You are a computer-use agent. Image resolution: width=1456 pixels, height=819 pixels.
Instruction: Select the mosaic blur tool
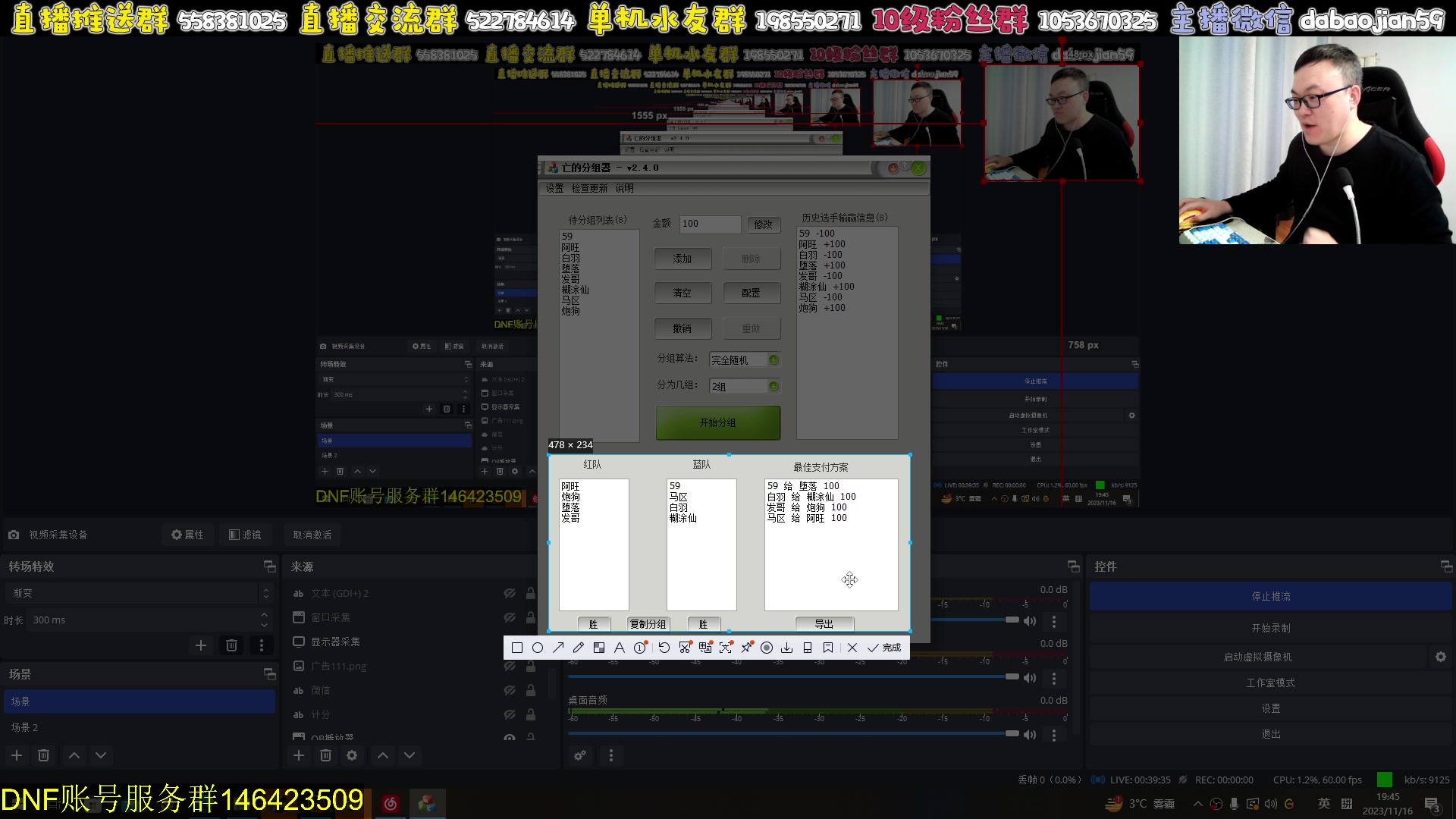pos(599,648)
